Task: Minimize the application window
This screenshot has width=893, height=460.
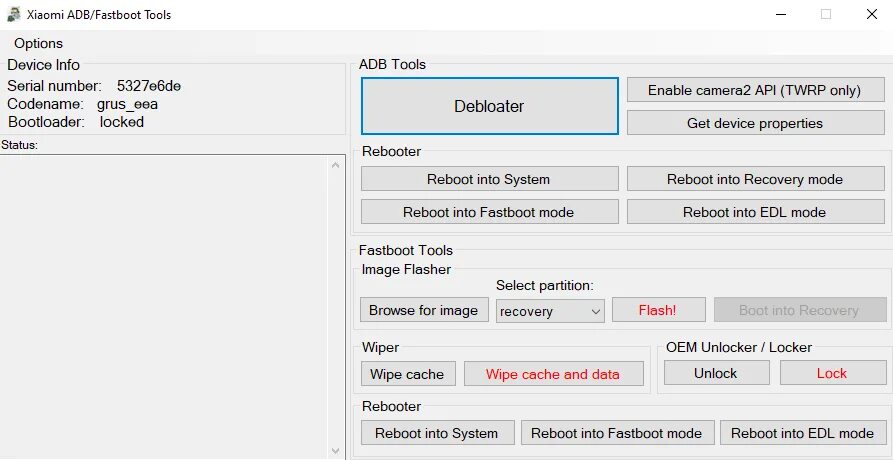Action: tap(781, 14)
